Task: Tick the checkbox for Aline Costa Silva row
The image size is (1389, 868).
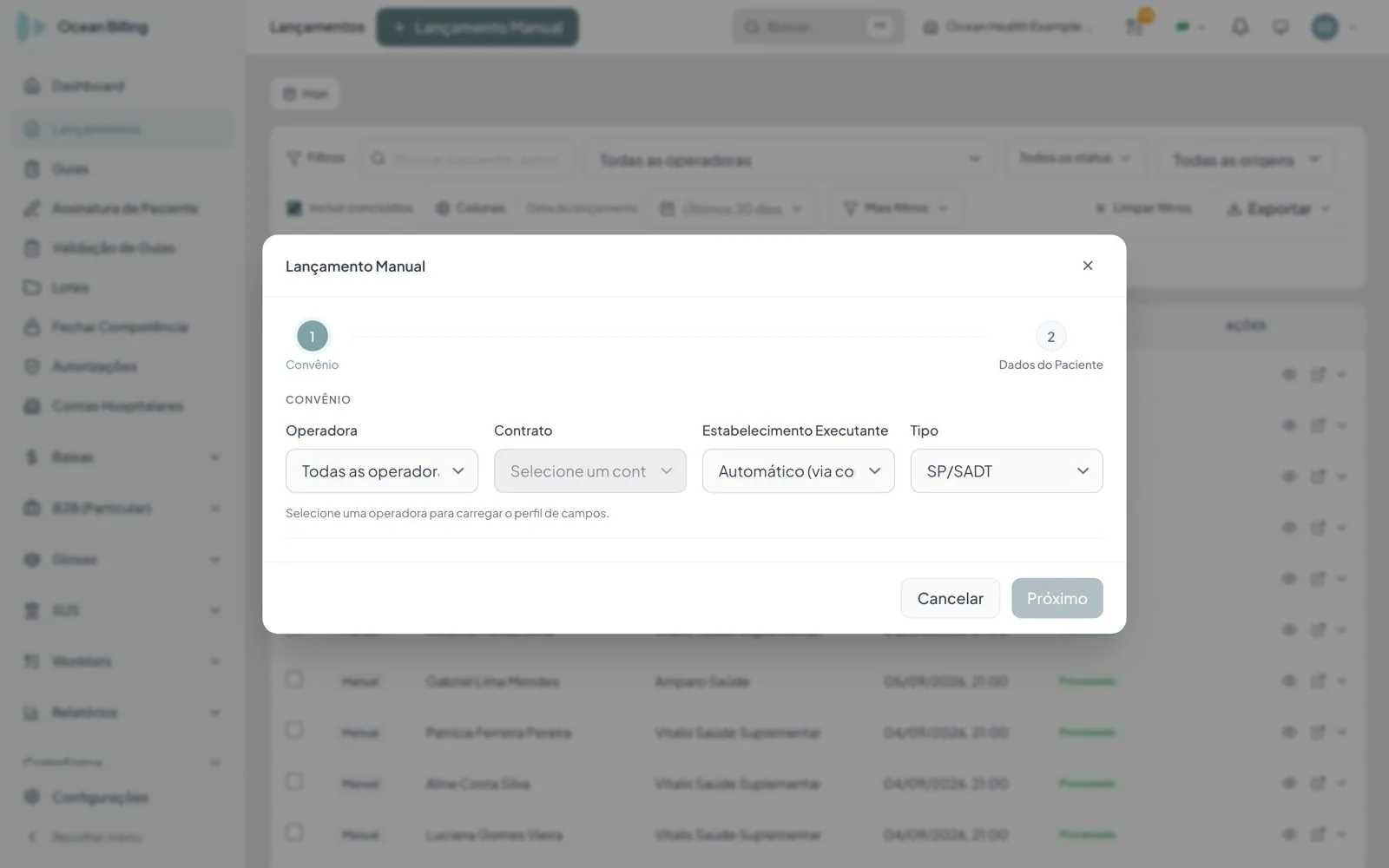Action: coord(294,782)
